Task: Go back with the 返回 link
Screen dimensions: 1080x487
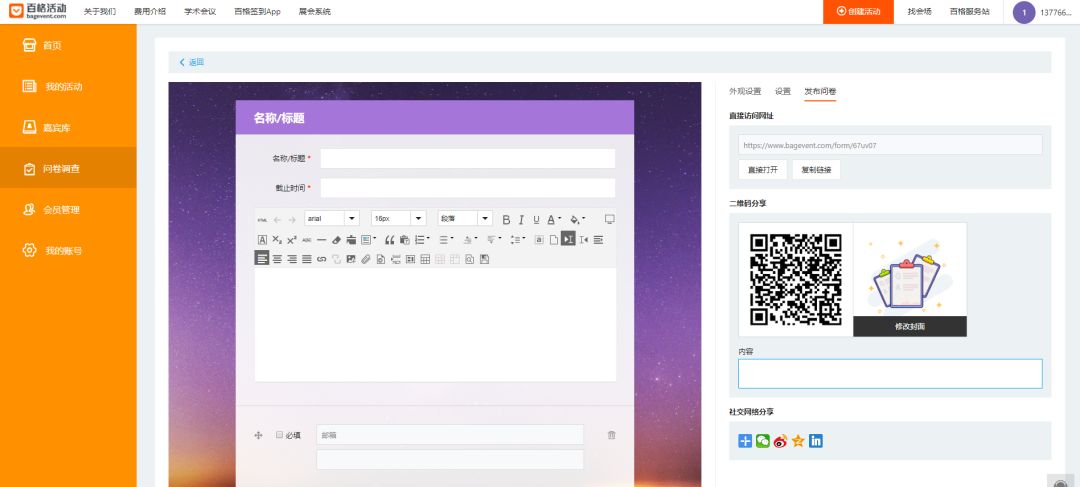Action: (x=192, y=62)
